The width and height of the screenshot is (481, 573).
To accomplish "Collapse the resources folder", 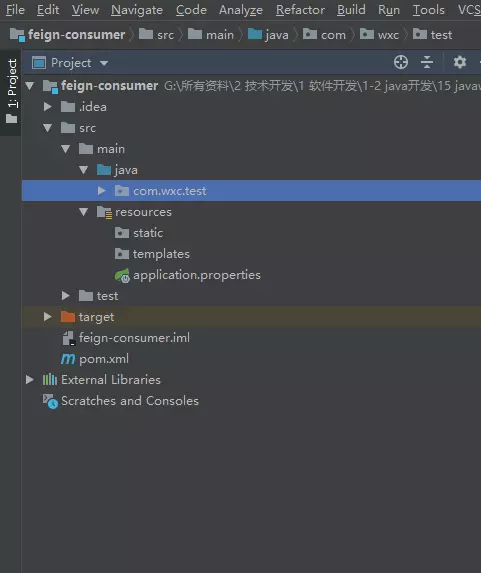I will (83, 212).
